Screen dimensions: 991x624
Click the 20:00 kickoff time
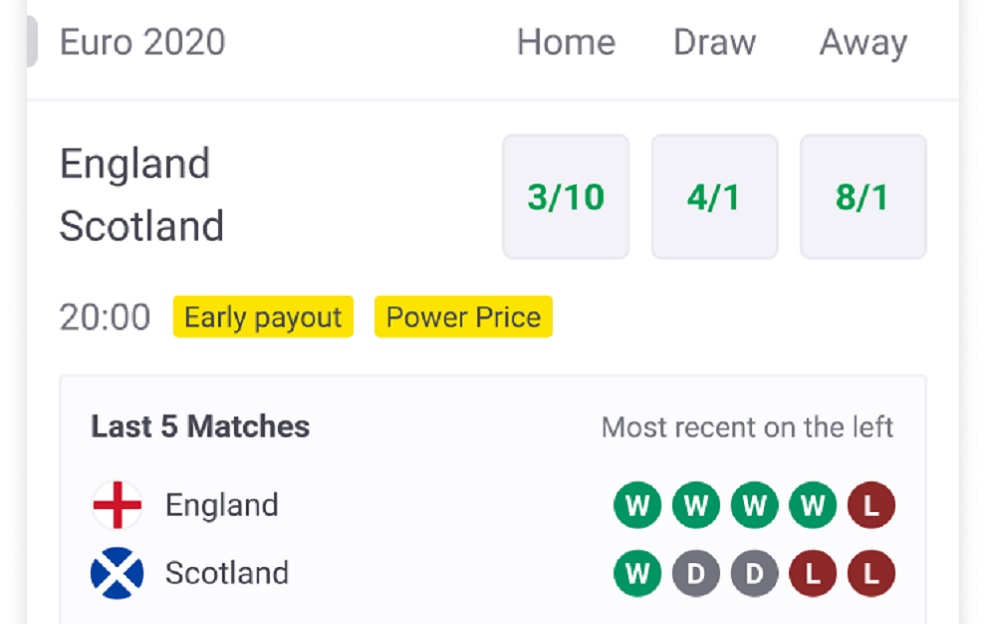[105, 317]
